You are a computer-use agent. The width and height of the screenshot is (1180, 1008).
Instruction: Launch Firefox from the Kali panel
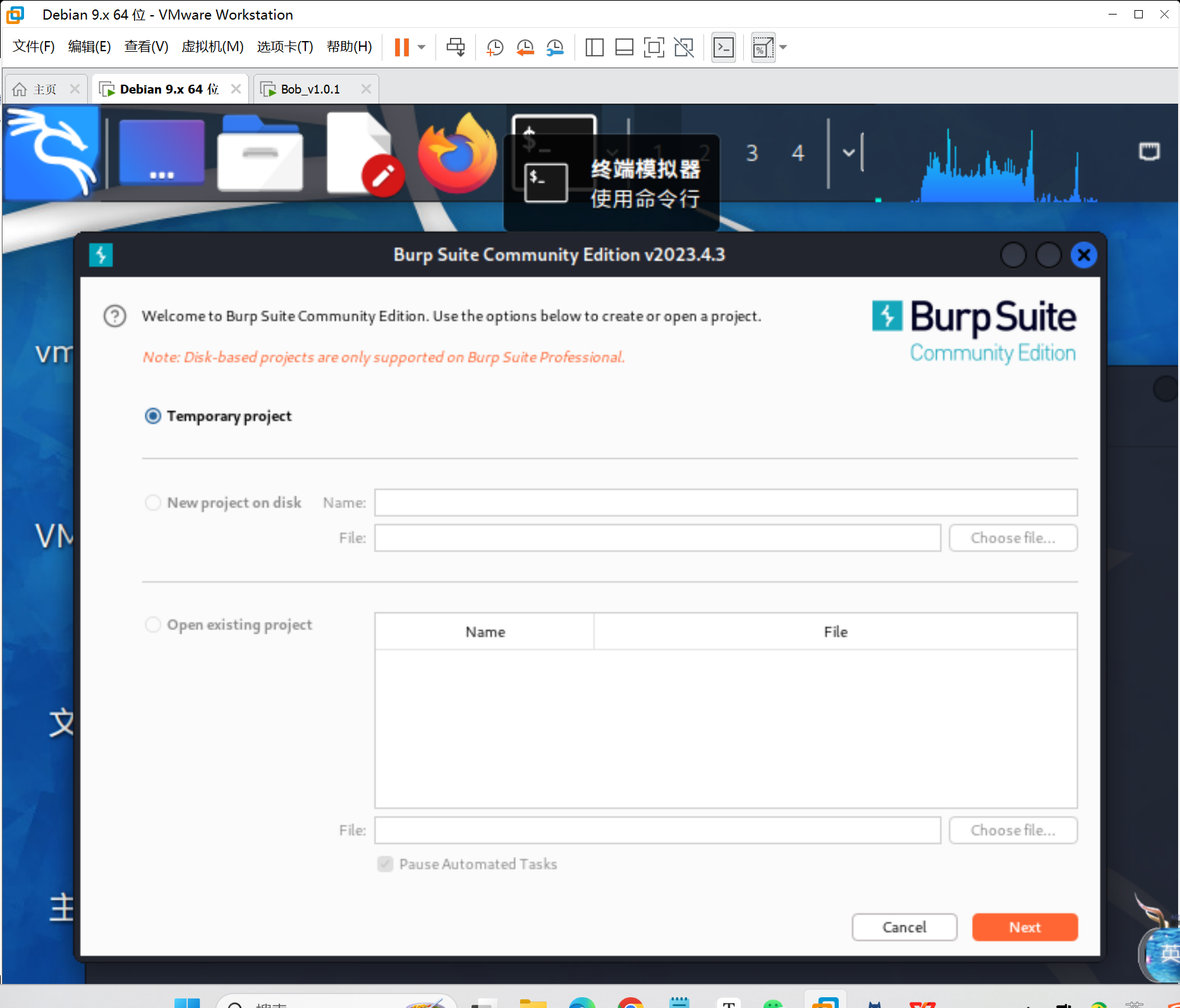click(x=458, y=152)
